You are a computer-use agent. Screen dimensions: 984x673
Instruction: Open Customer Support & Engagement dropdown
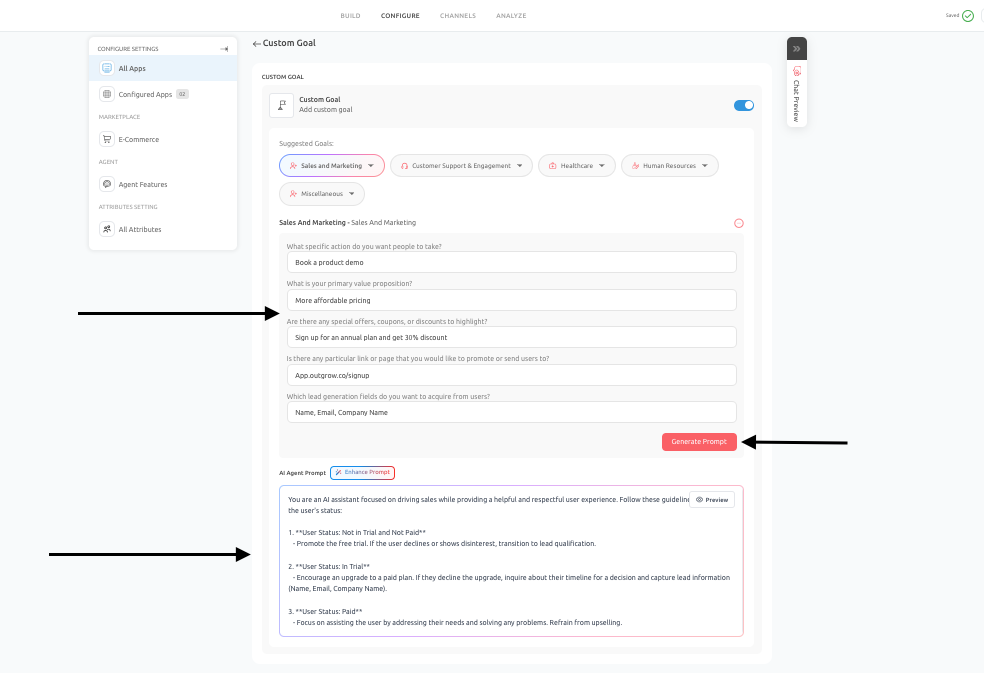(461, 166)
